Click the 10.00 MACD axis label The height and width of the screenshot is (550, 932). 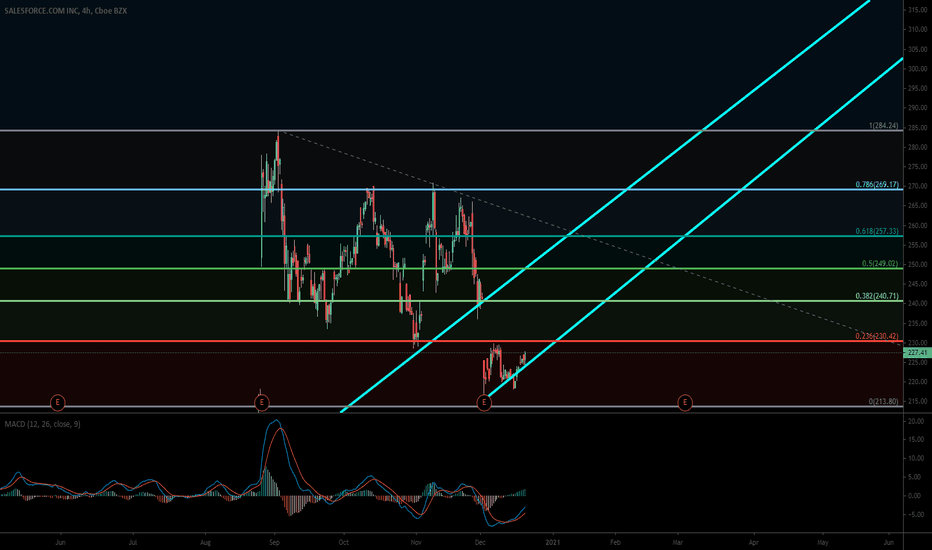(x=917, y=458)
